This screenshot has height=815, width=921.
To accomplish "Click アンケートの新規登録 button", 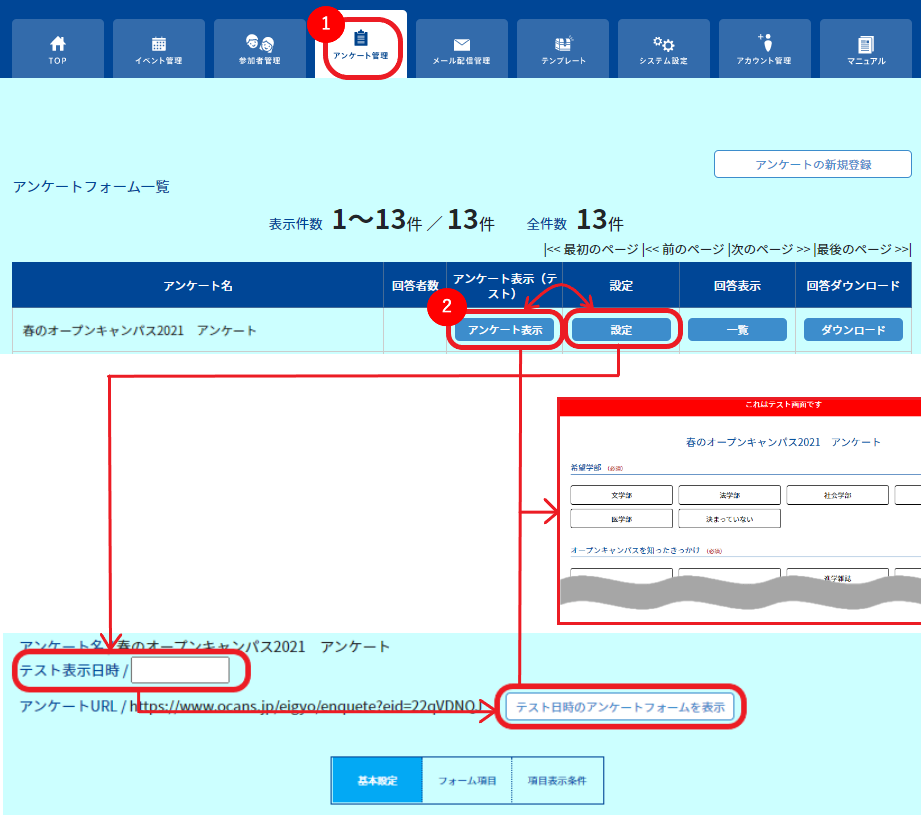I will 813,164.
